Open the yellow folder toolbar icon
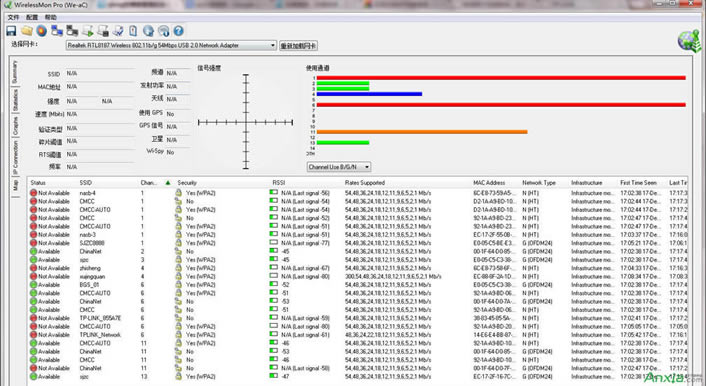The image size is (706, 386). (27, 31)
